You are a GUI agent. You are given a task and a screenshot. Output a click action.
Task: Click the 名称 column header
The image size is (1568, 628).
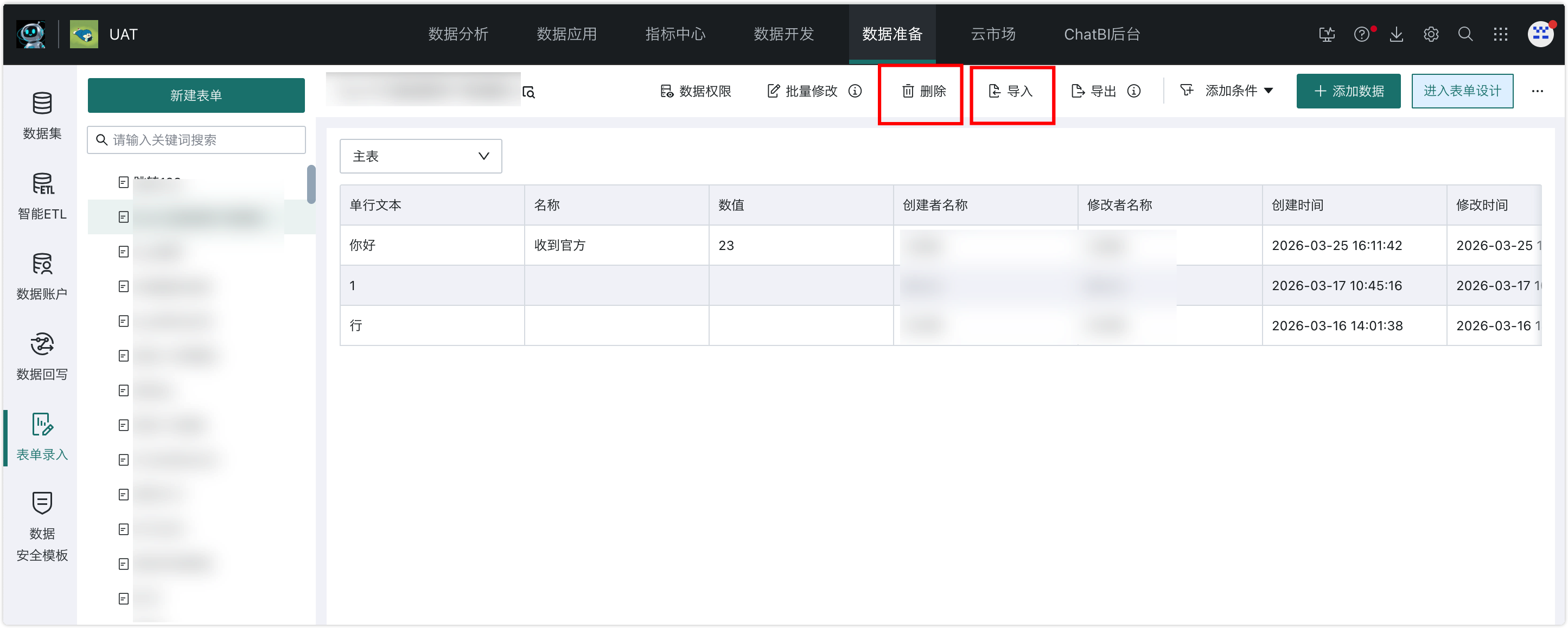(x=616, y=205)
